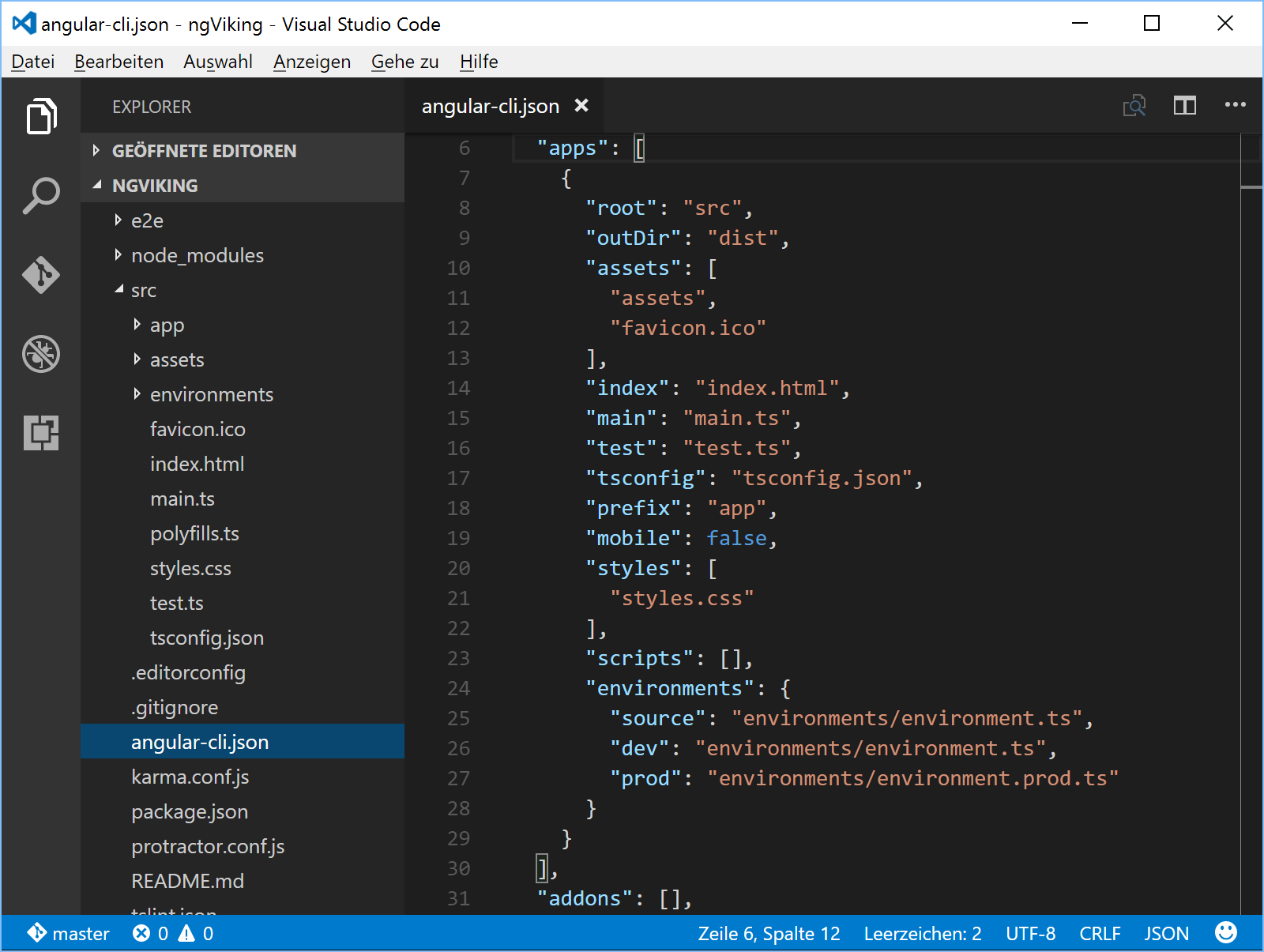Open the Git source control view
The width and height of the screenshot is (1264, 952).
pyautogui.click(x=41, y=275)
